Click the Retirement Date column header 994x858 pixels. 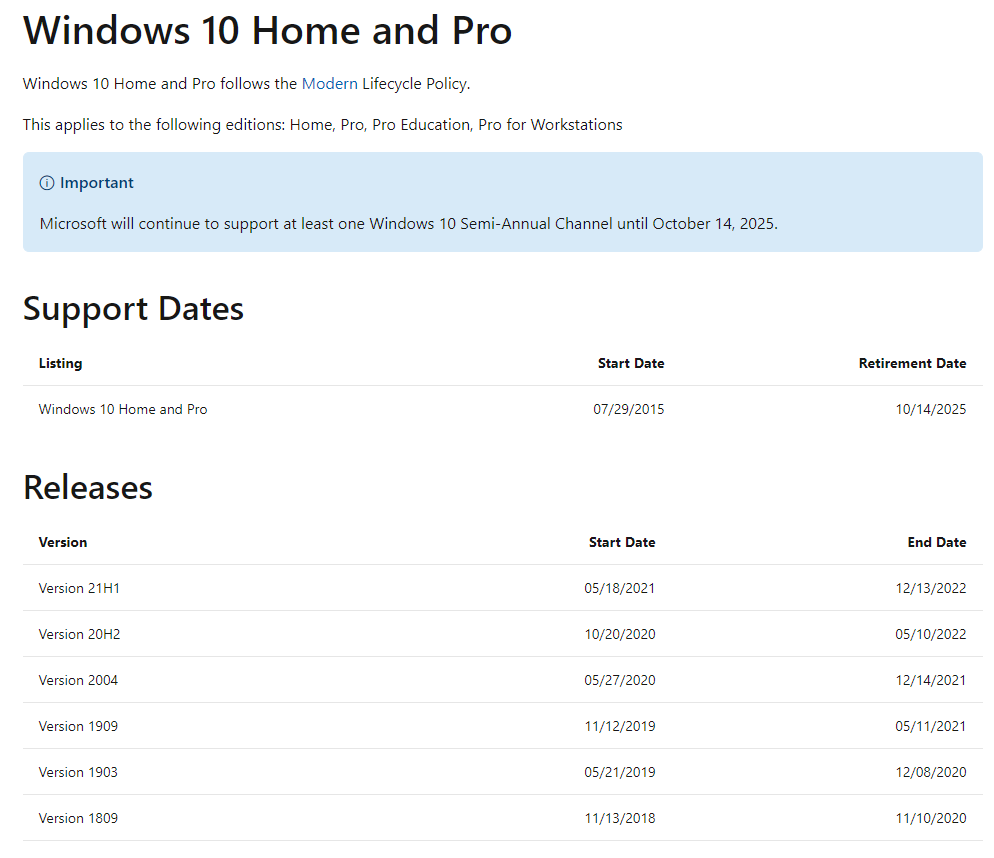coord(912,363)
